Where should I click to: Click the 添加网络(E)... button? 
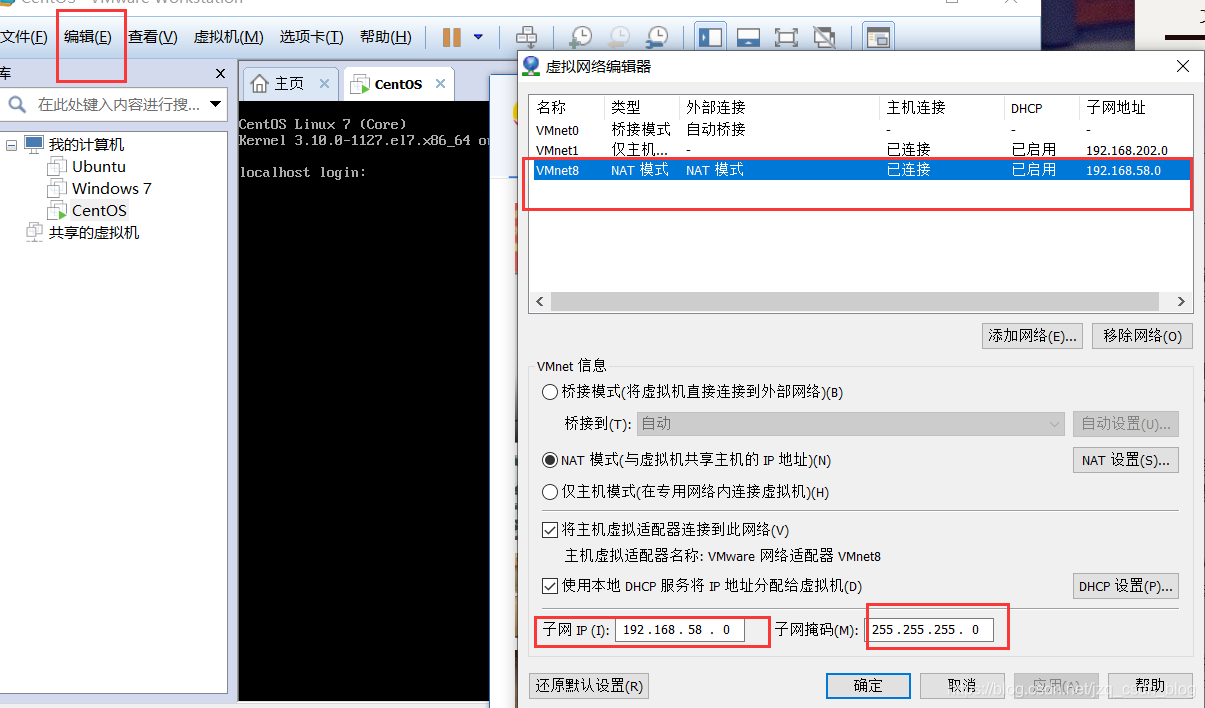[x=1033, y=336]
